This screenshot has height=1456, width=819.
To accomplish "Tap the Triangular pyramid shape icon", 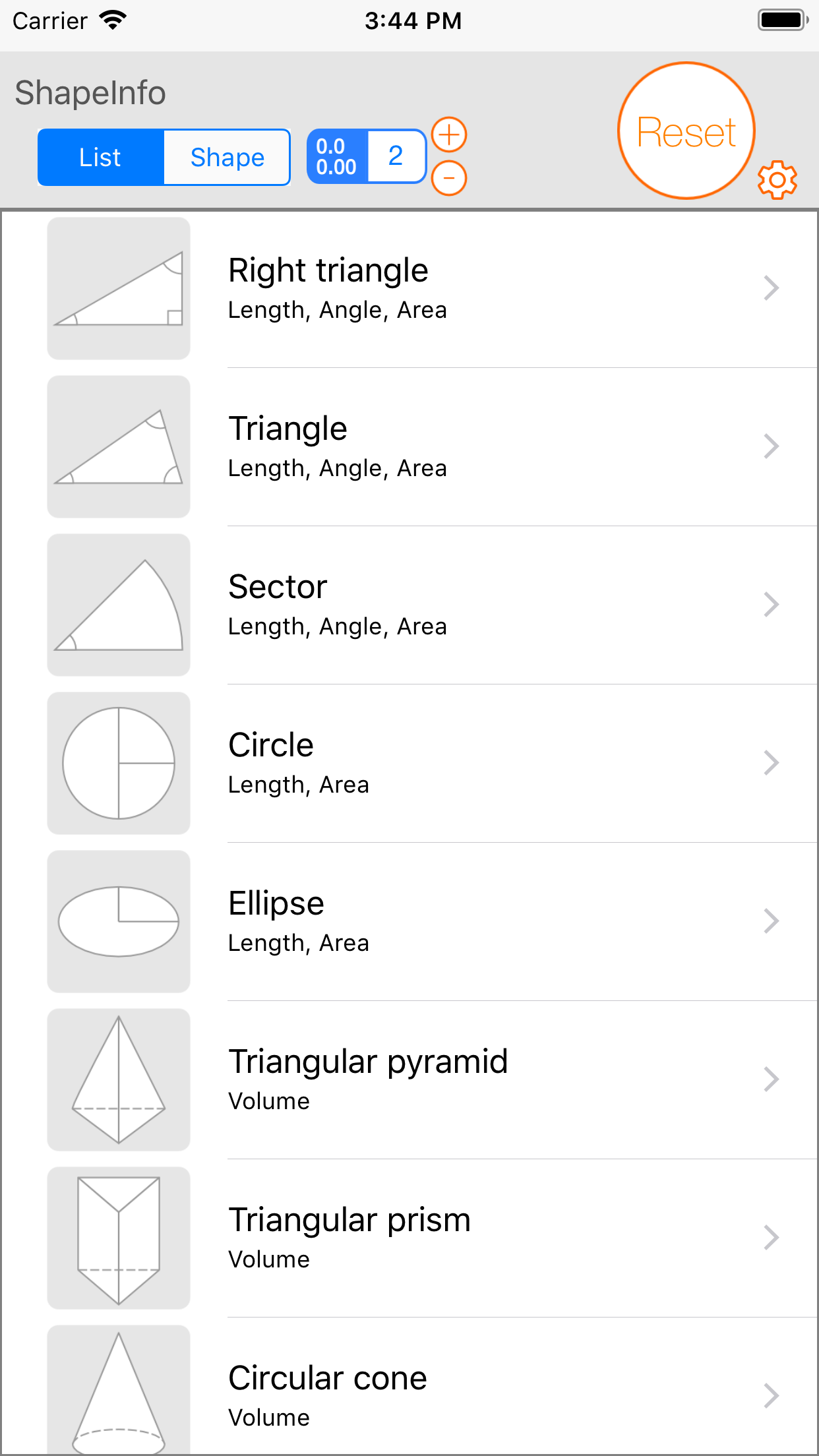I will pyautogui.click(x=119, y=1080).
